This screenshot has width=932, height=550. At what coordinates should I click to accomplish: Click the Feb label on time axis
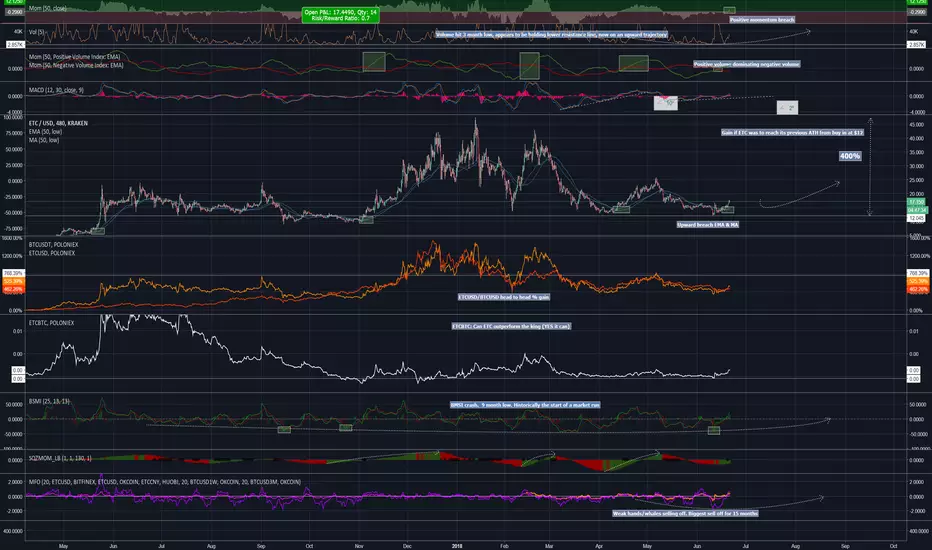click(504, 546)
